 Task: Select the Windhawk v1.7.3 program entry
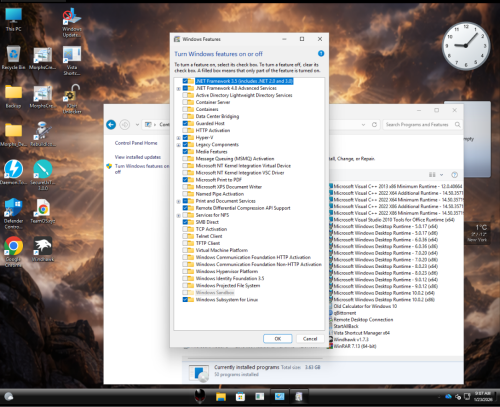tap(351, 340)
